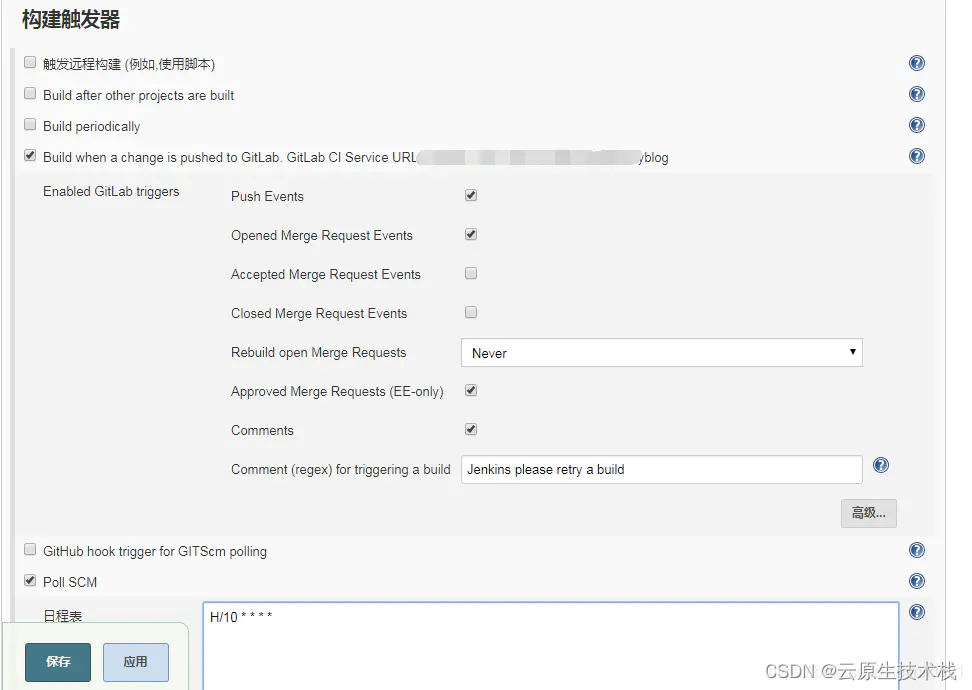
Task: Open help for GitHub hook trigger
Action: coord(916,550)
